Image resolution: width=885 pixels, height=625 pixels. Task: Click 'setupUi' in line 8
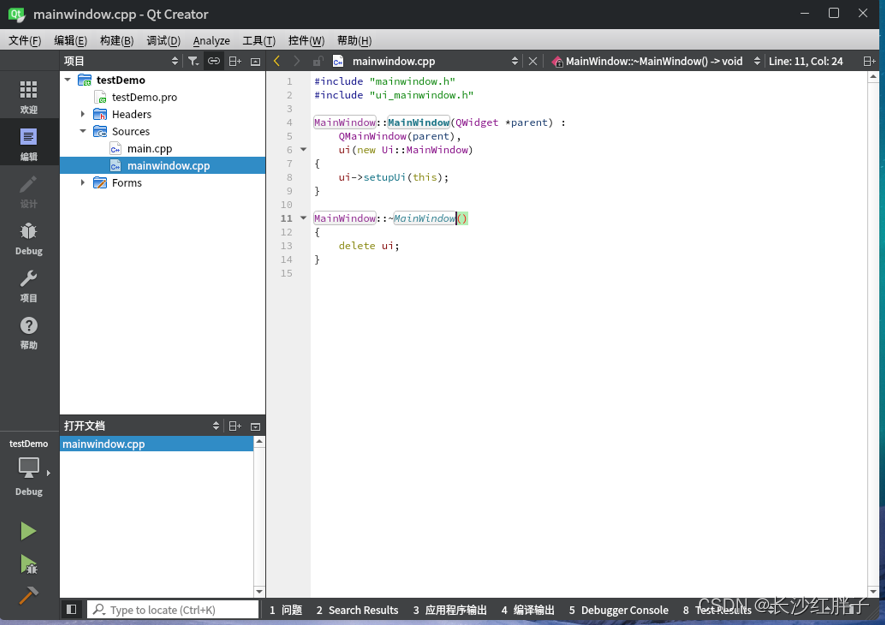click(x=384, y=177)
